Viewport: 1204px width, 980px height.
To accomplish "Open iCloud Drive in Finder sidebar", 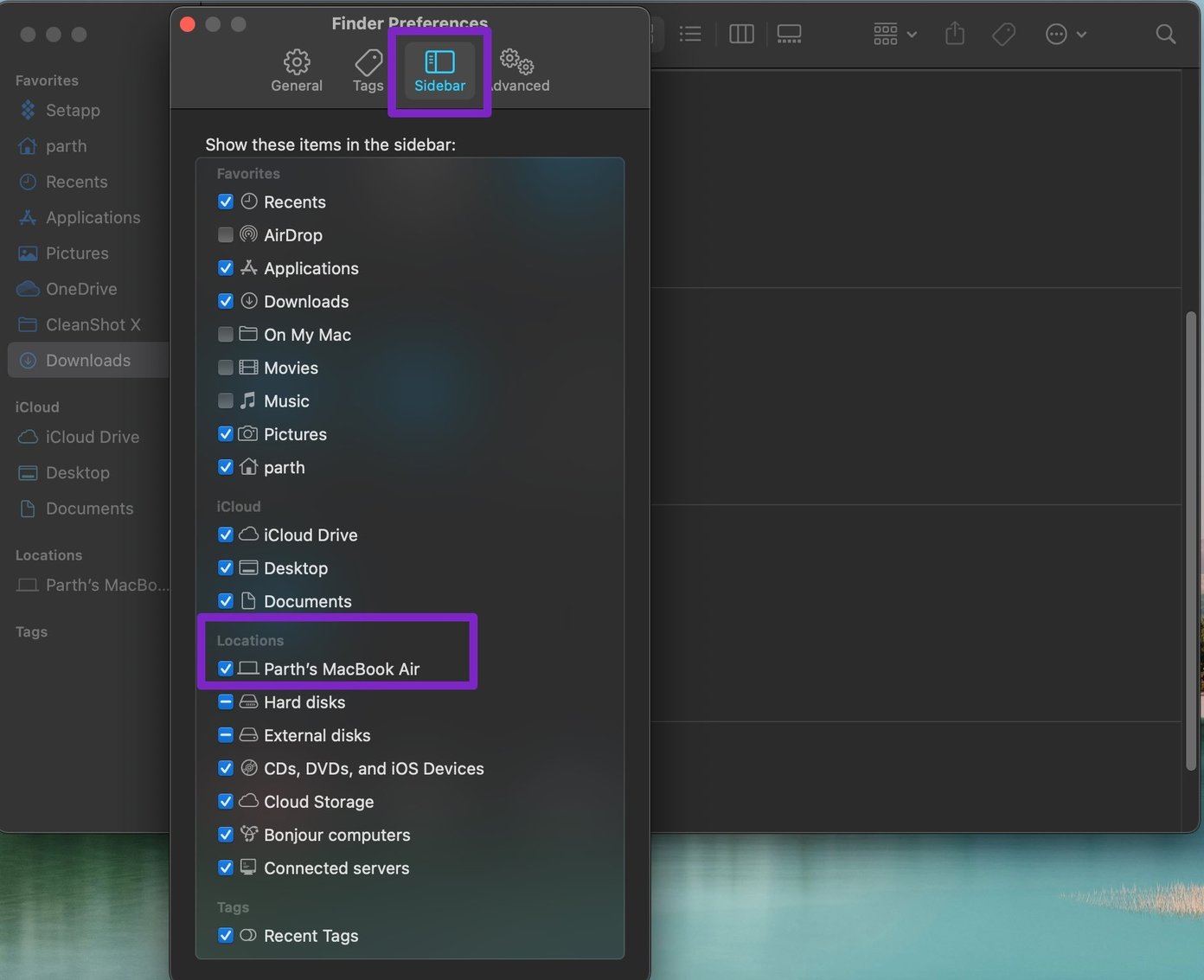I will [x=87, y=437].
